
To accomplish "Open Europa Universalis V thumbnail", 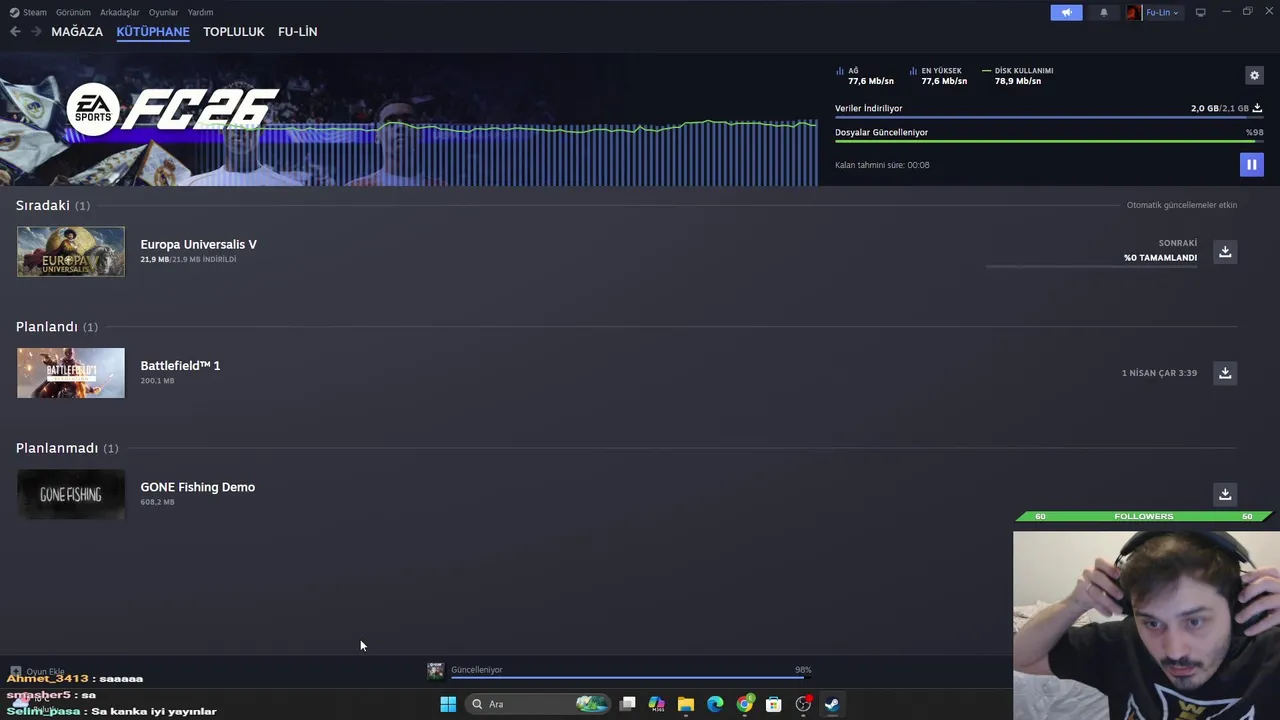I will tap(71, 251).
